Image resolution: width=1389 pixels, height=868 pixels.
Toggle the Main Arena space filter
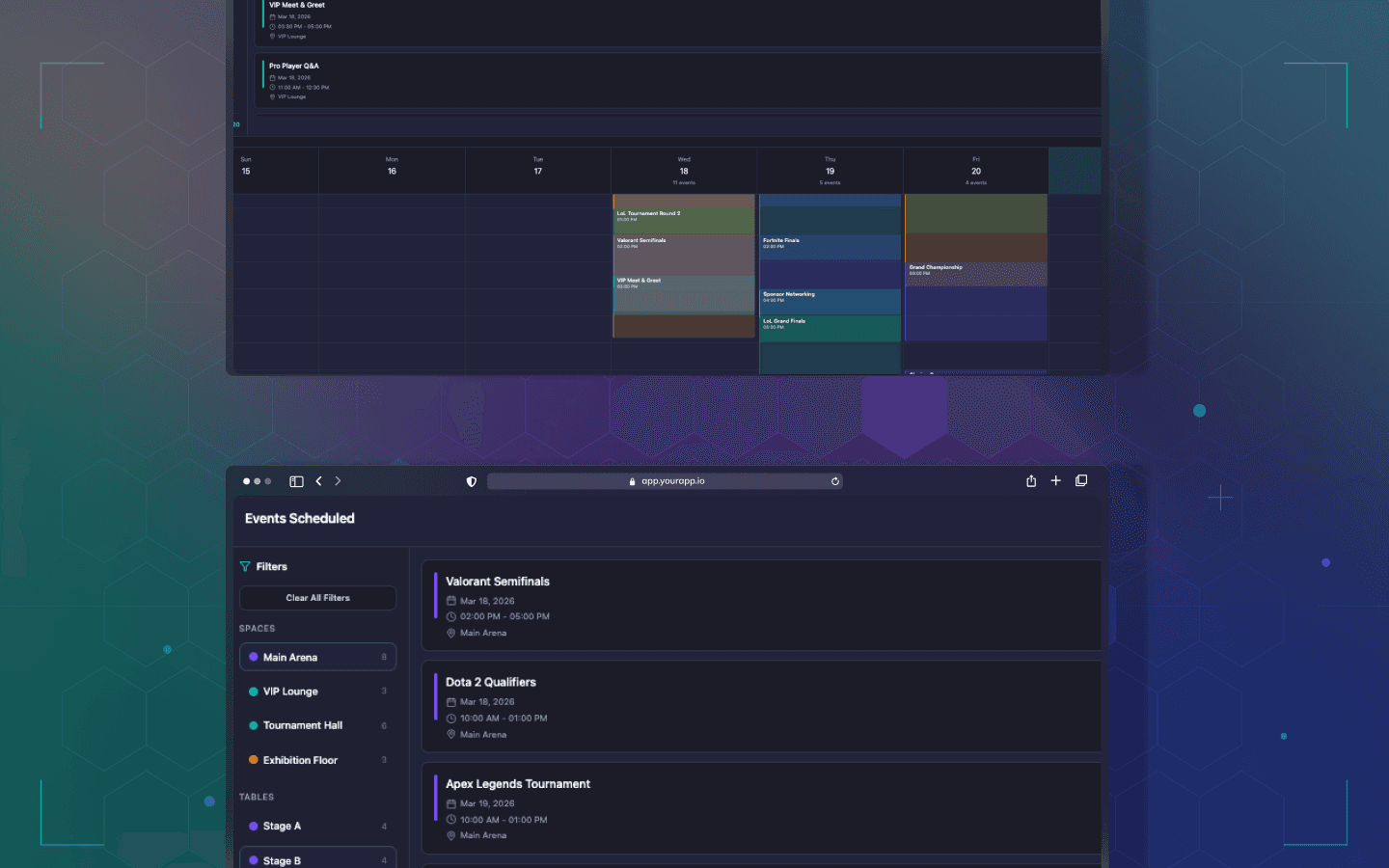(x=317, y=657)
